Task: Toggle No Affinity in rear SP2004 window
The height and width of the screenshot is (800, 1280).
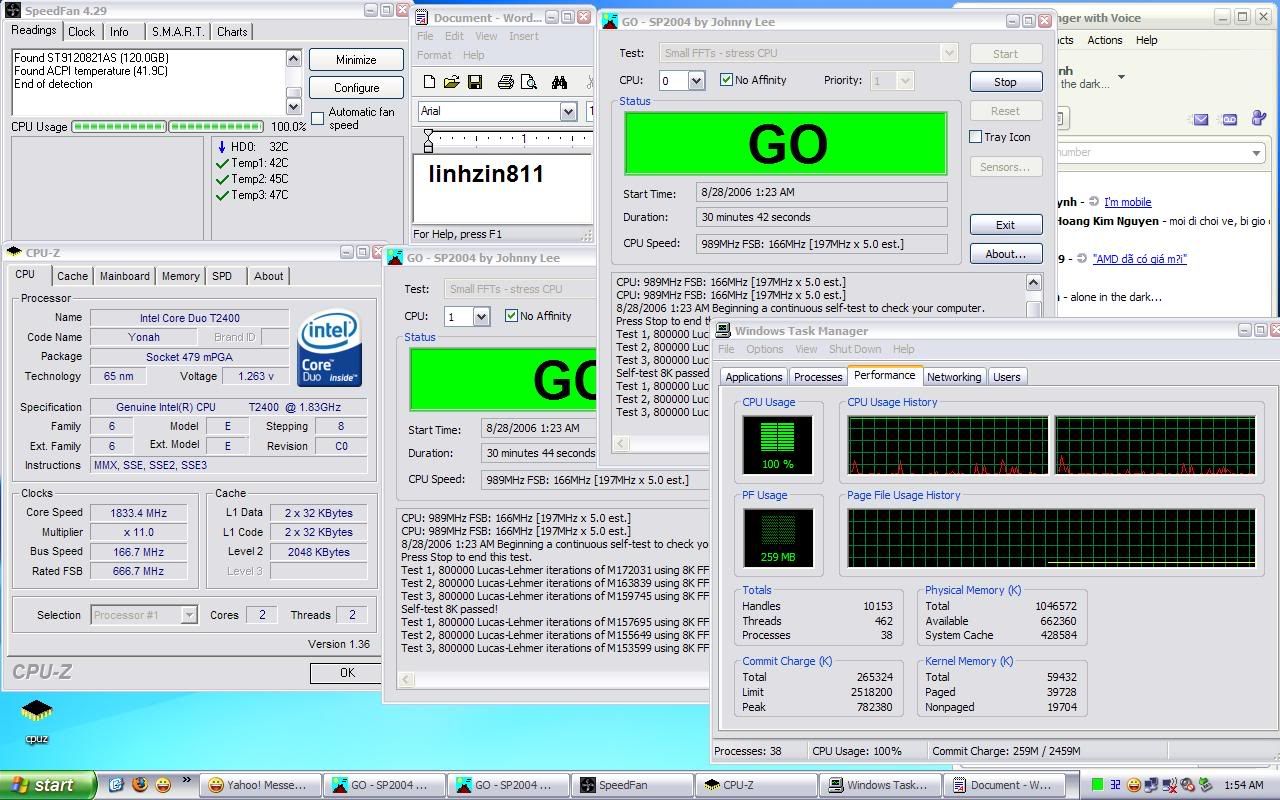Action: click(x=512, y=316)
